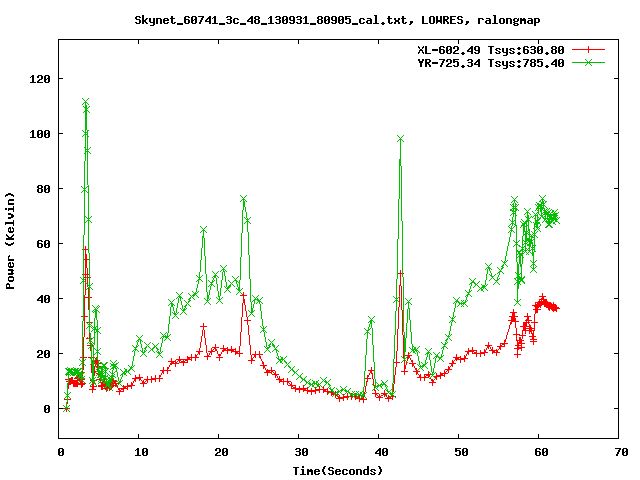
Task: Click the plot title Skynet_60741_3c_48 text
Action: point(337,20)
